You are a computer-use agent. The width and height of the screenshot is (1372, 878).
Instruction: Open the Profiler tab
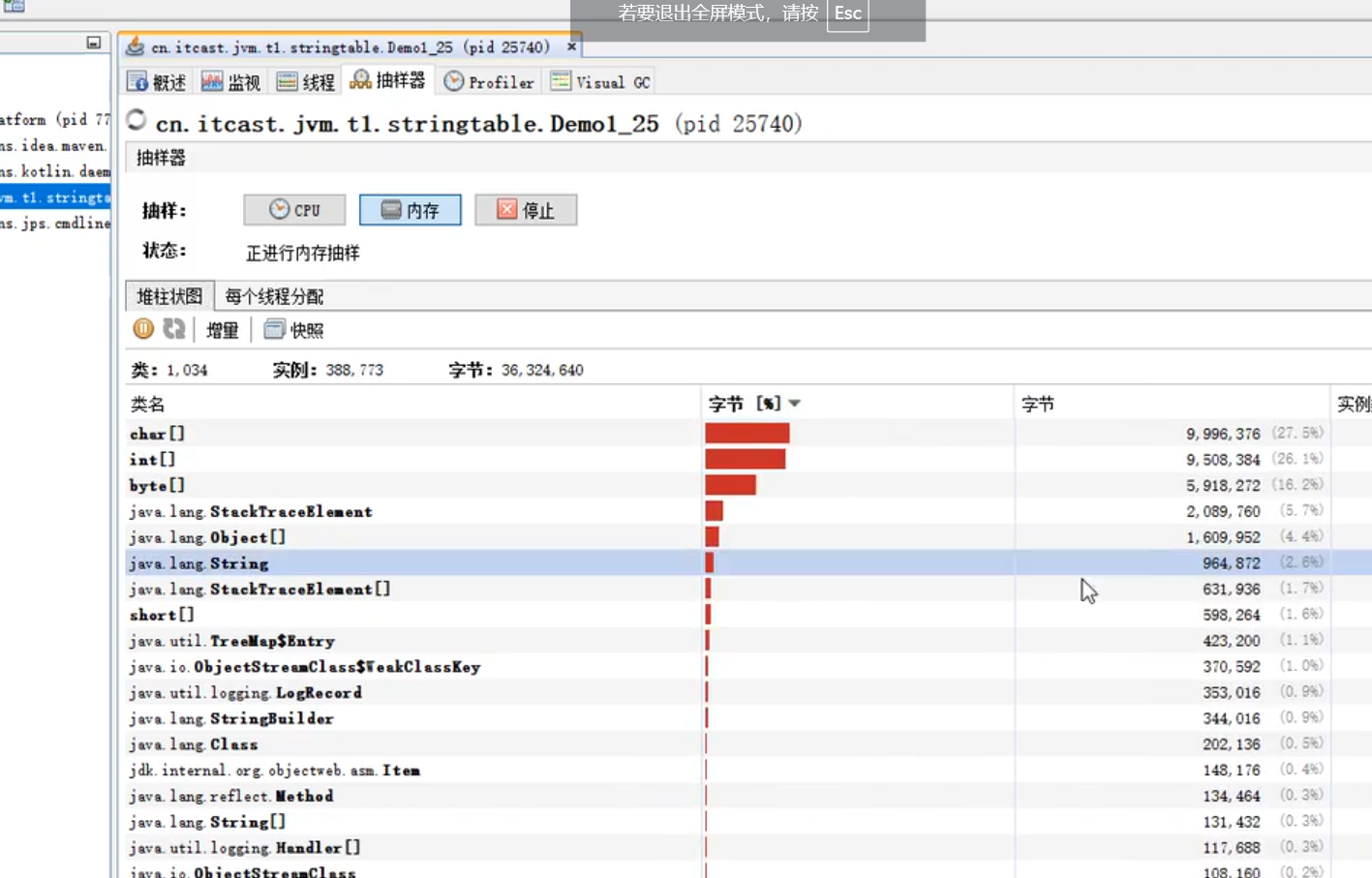(x=489, y=82)
